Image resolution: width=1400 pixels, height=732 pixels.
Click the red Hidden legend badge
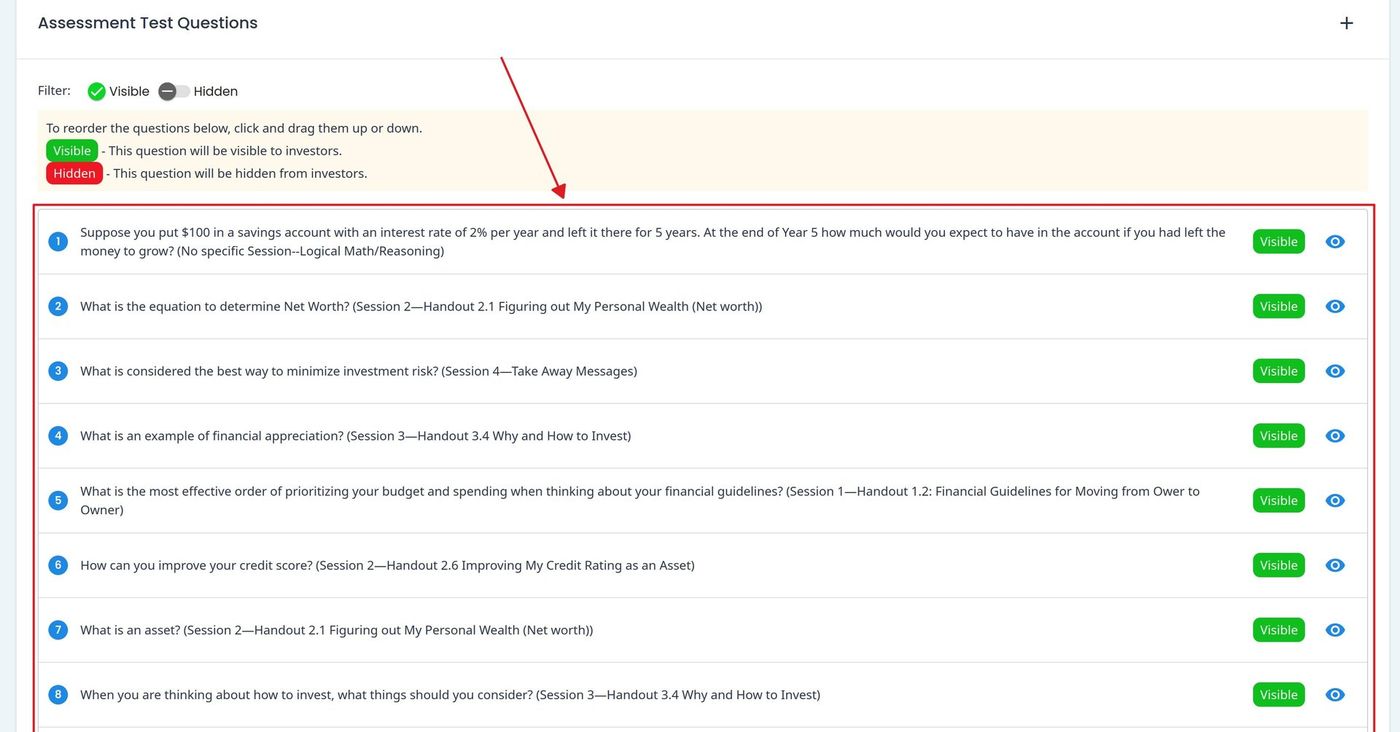click(x=74, y=174)
